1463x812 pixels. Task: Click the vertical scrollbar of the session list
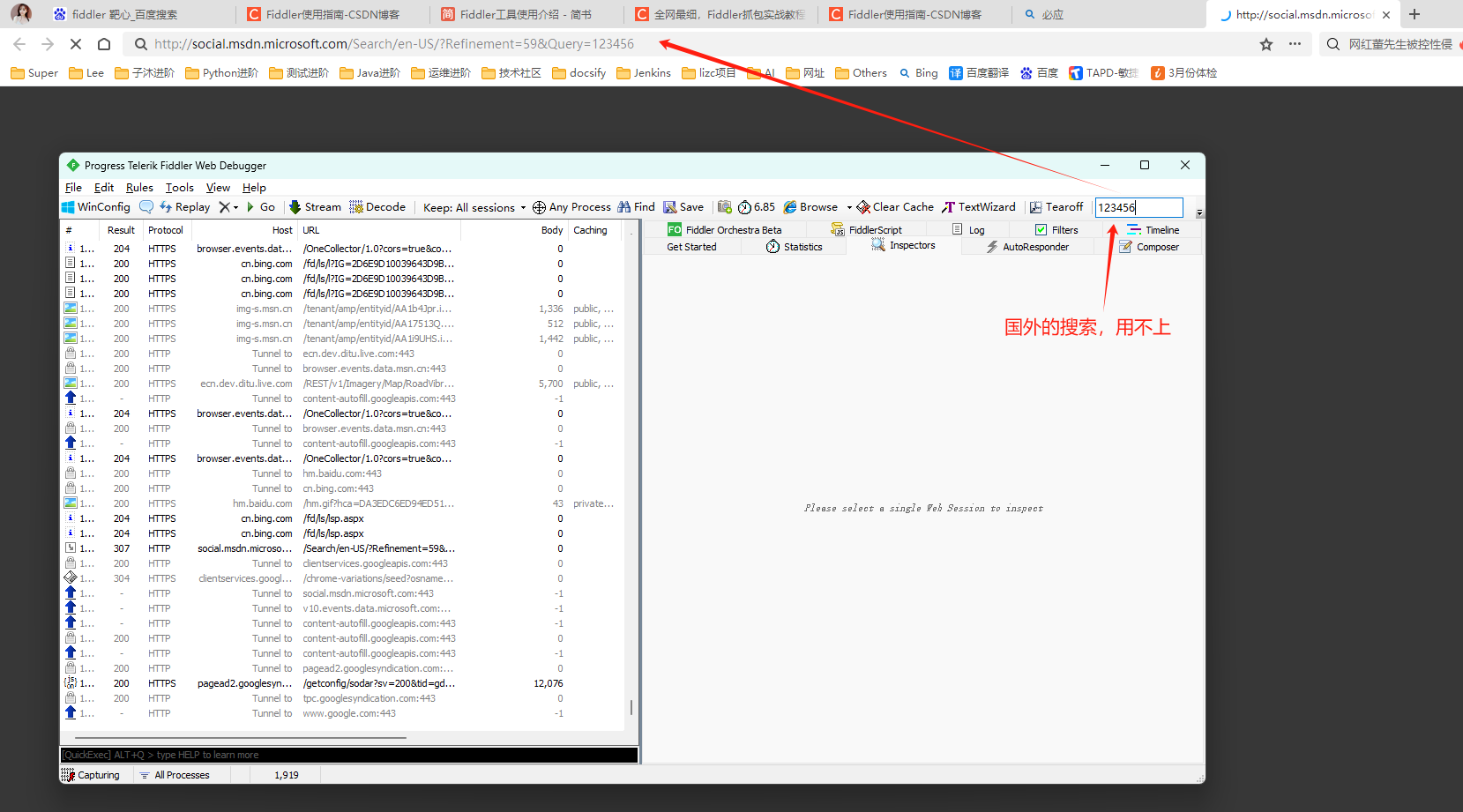coord(631,707)
